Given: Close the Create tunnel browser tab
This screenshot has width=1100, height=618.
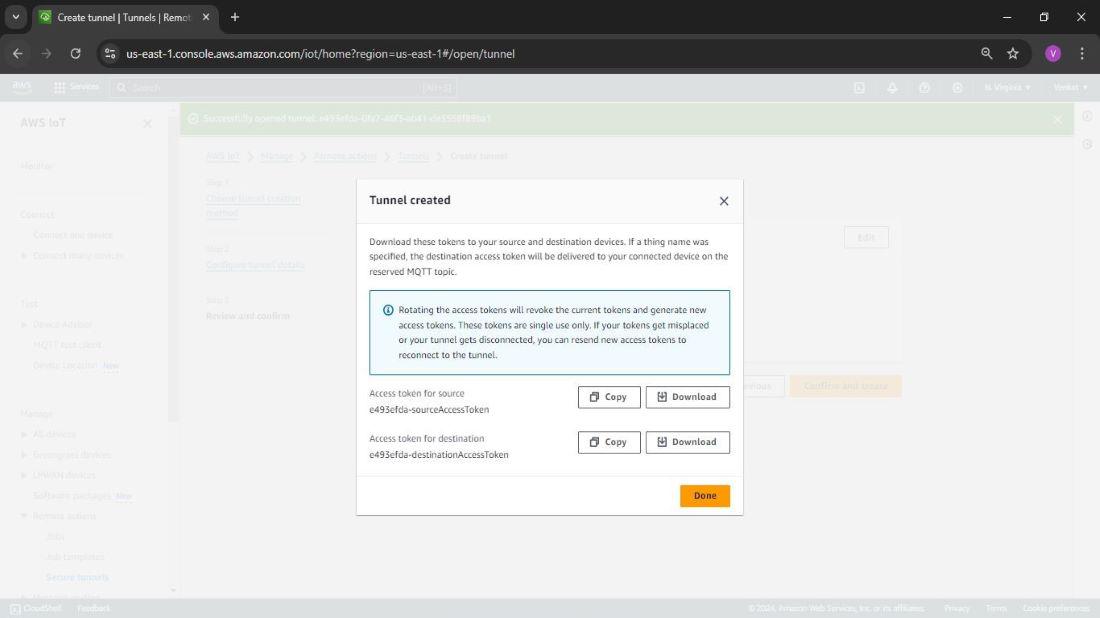Looking at the screenshot, I should (x=206, y=17).
